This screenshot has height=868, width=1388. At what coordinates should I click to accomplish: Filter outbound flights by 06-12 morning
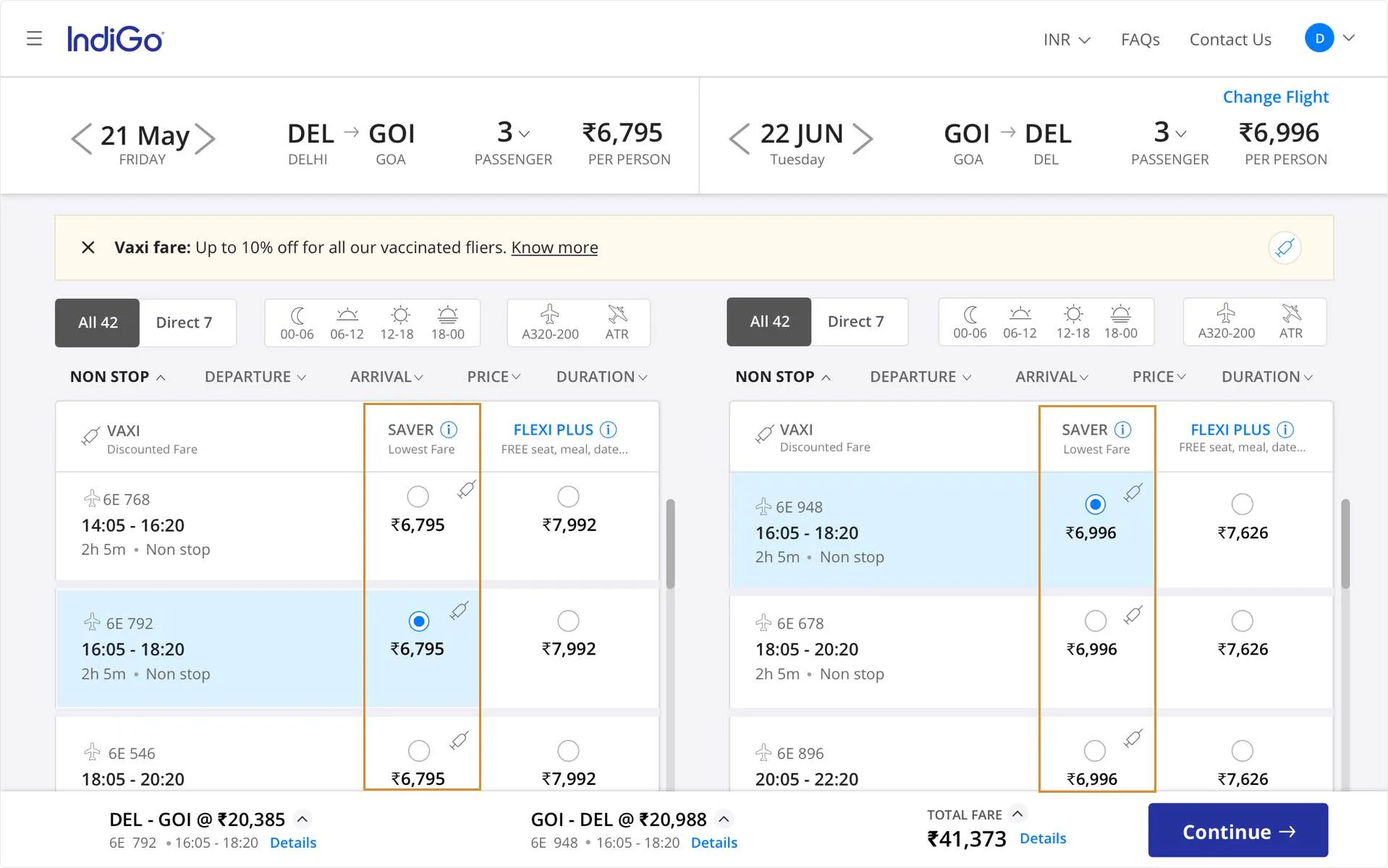347,323
